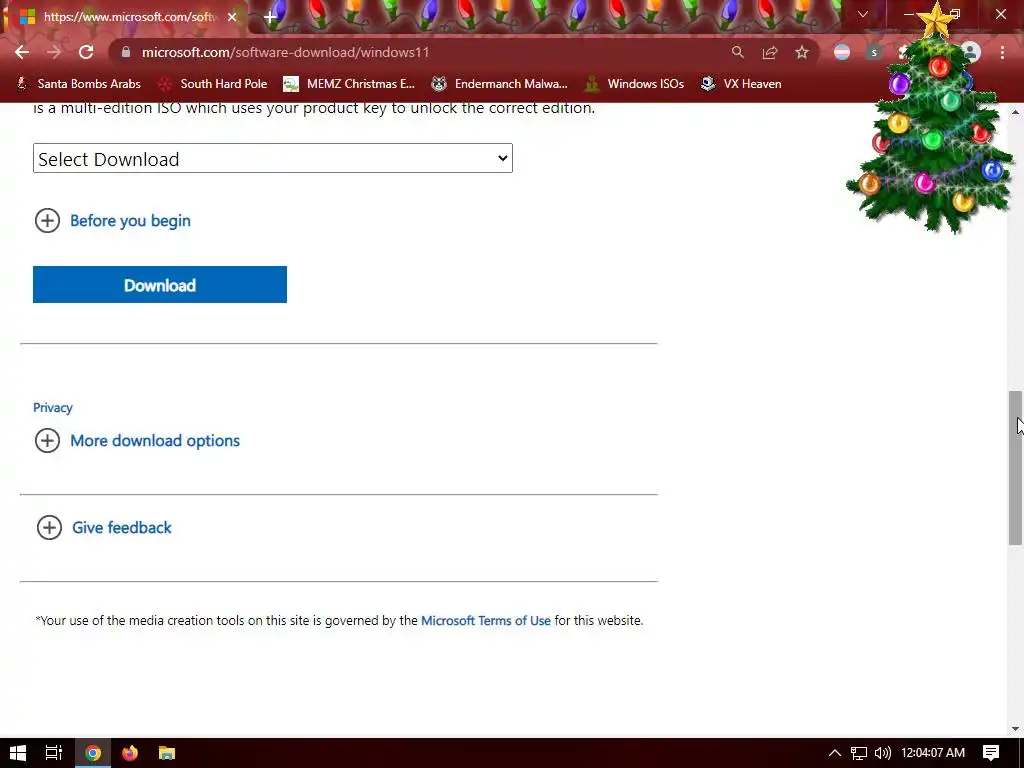Open VX Heaven bookmark
This screenshot has width=1024, height=768.
point(741,84)
